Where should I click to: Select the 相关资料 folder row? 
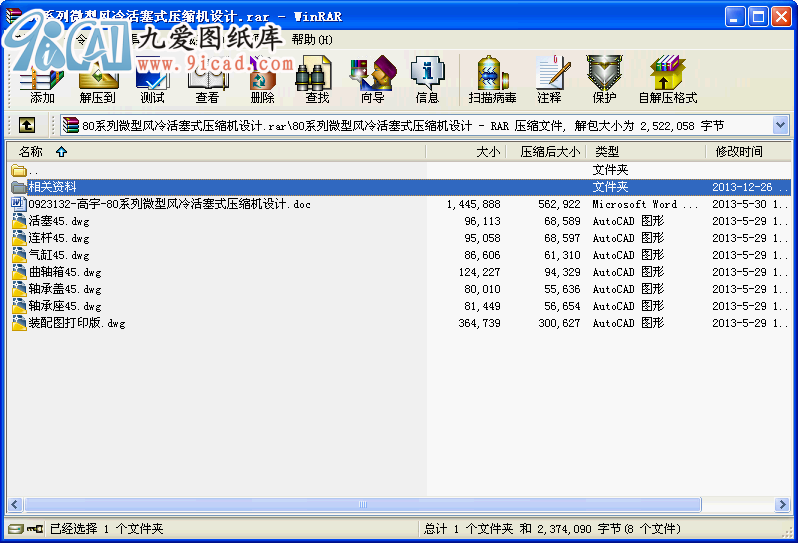400,187
